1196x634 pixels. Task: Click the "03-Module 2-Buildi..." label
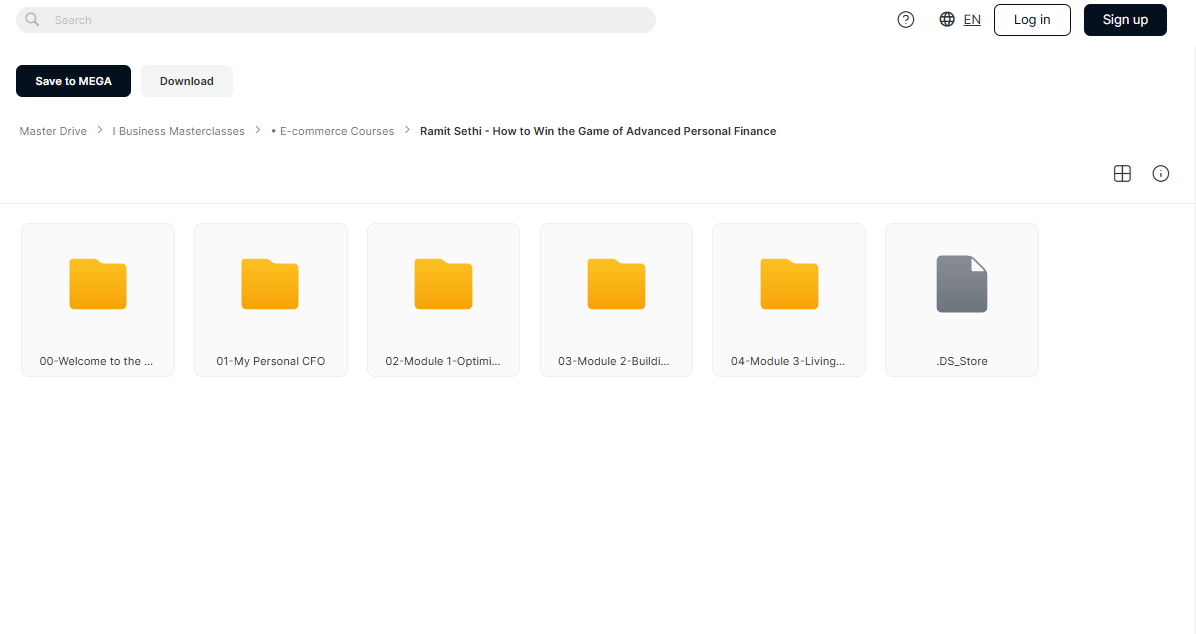[614, 362]
